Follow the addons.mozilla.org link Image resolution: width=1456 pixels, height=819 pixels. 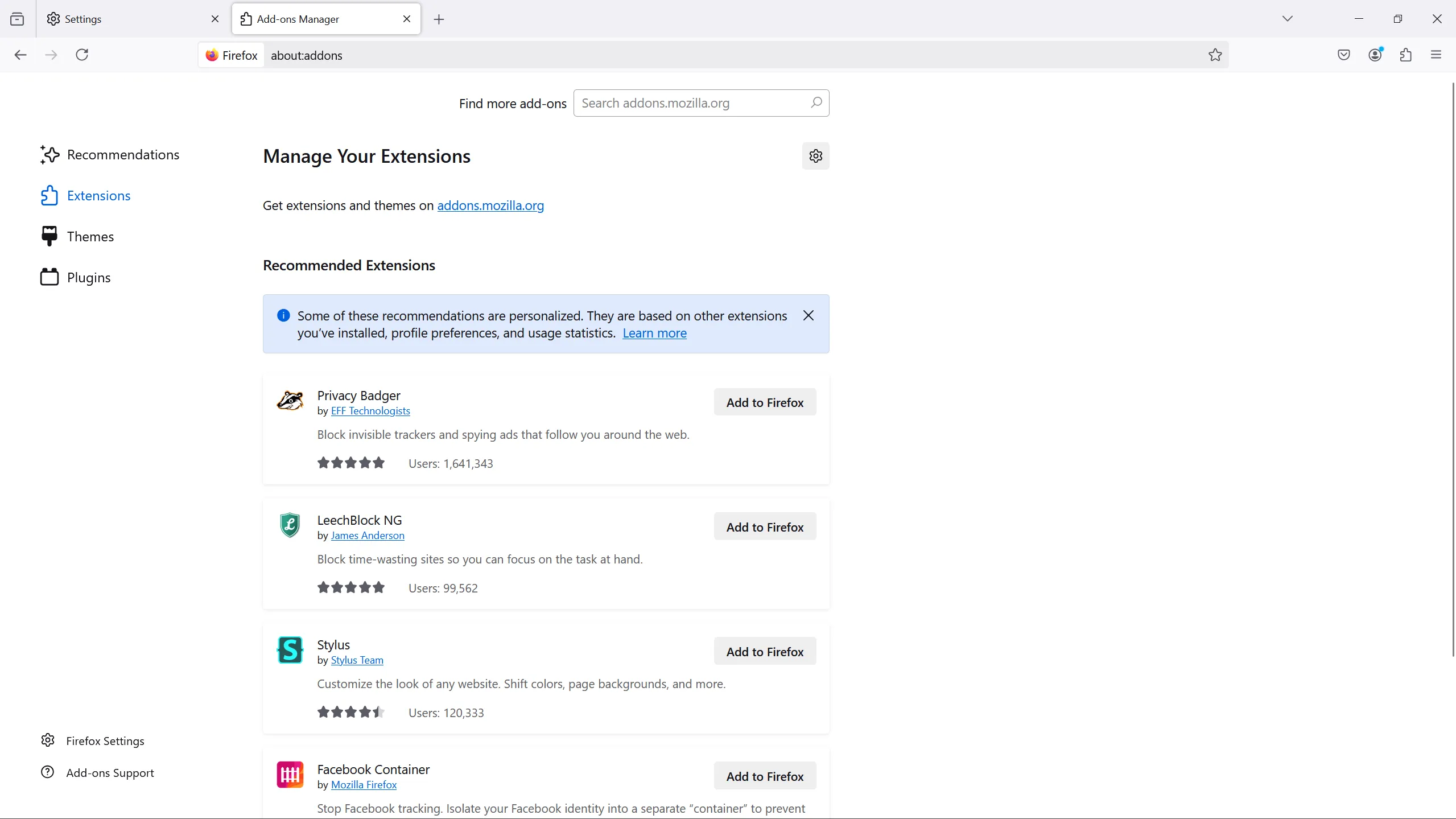pos(490,205)
